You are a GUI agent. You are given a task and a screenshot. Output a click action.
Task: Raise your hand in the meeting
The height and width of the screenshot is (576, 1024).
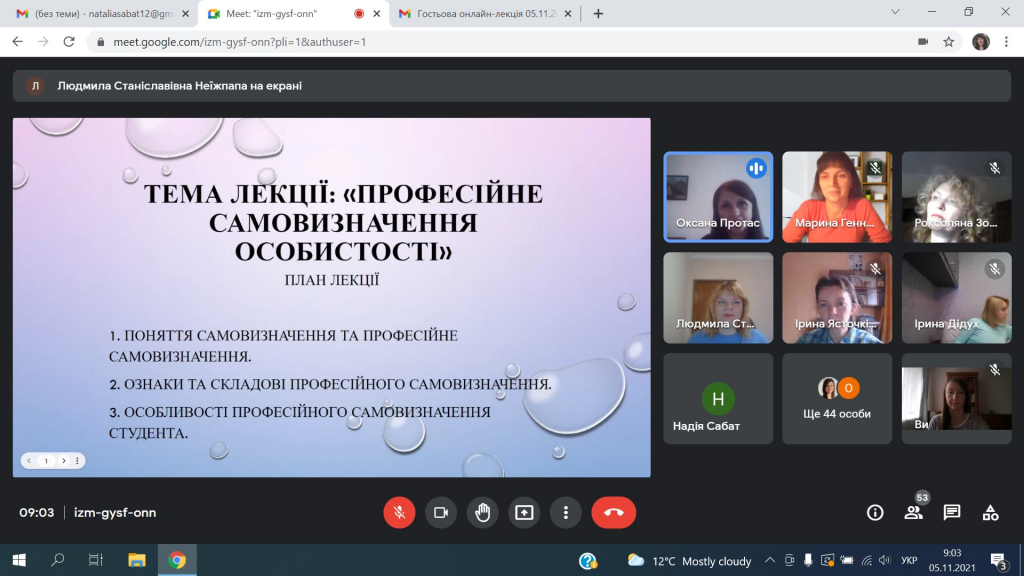click(x=482, y=512)
